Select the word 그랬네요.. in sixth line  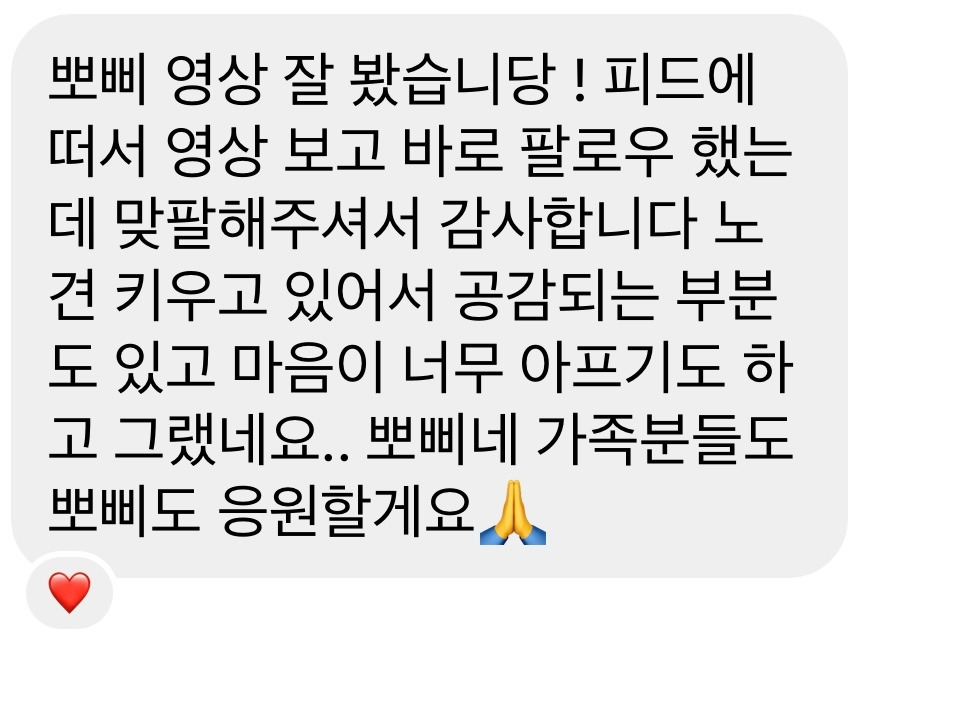tap(233, 440)
